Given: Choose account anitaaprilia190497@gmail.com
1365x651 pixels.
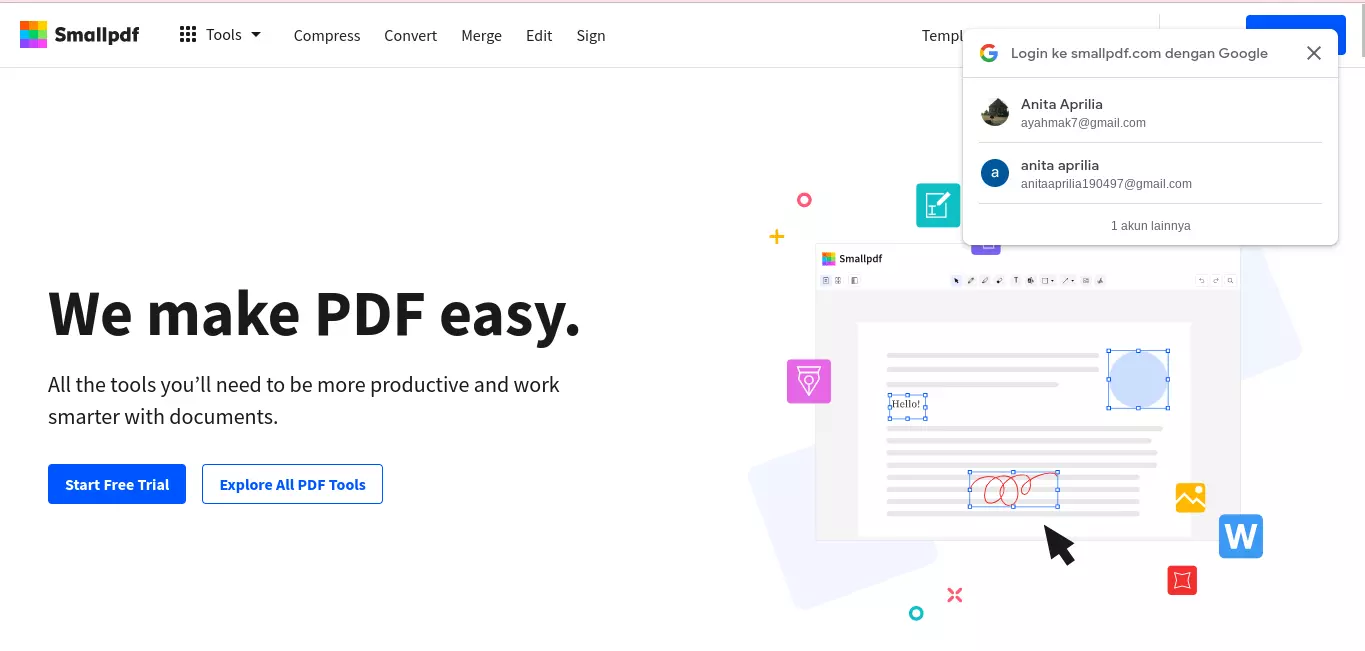Looking at the screenshot, I should (x=1150, y=173).
